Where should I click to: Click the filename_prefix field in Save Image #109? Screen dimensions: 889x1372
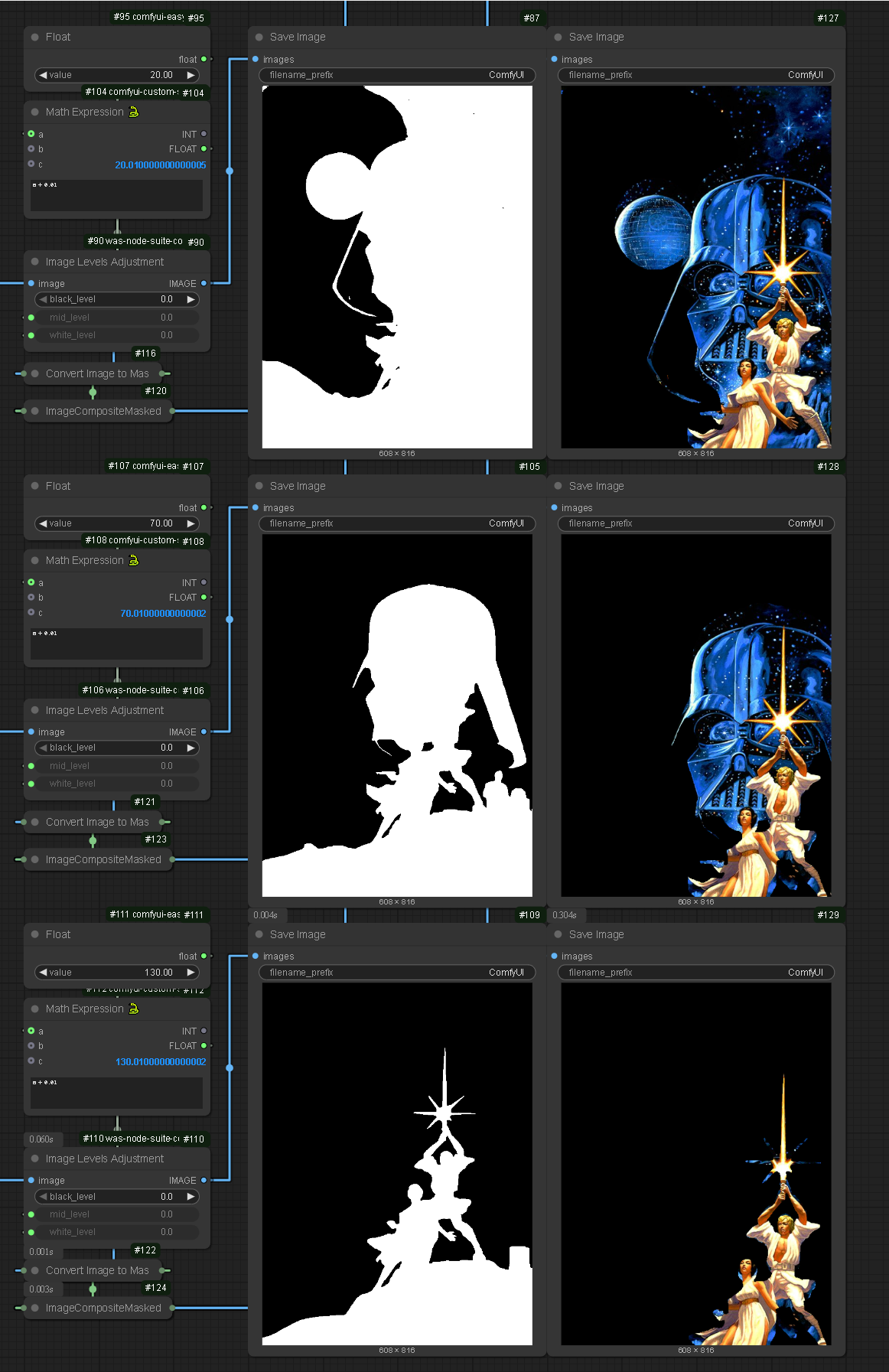click(x=397, y=973)
